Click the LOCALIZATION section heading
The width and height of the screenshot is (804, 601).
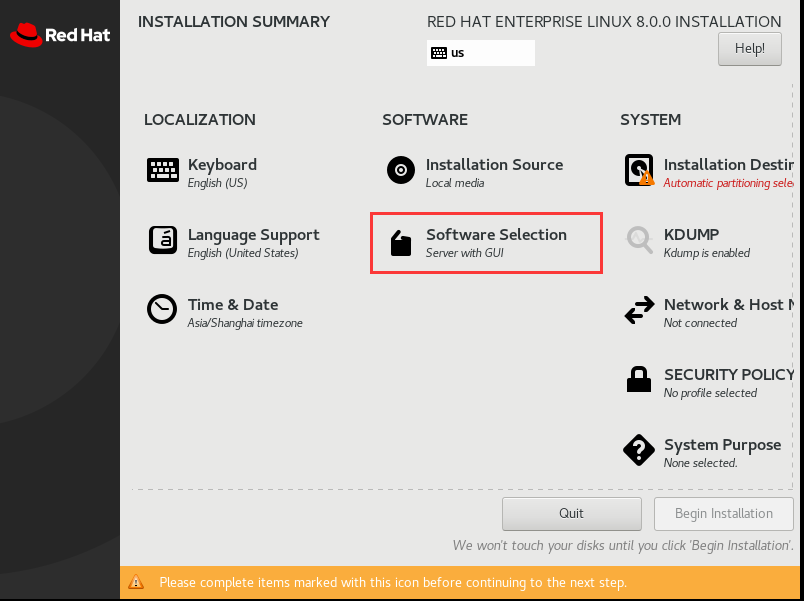pyautogui.click(x=199, y=119)
